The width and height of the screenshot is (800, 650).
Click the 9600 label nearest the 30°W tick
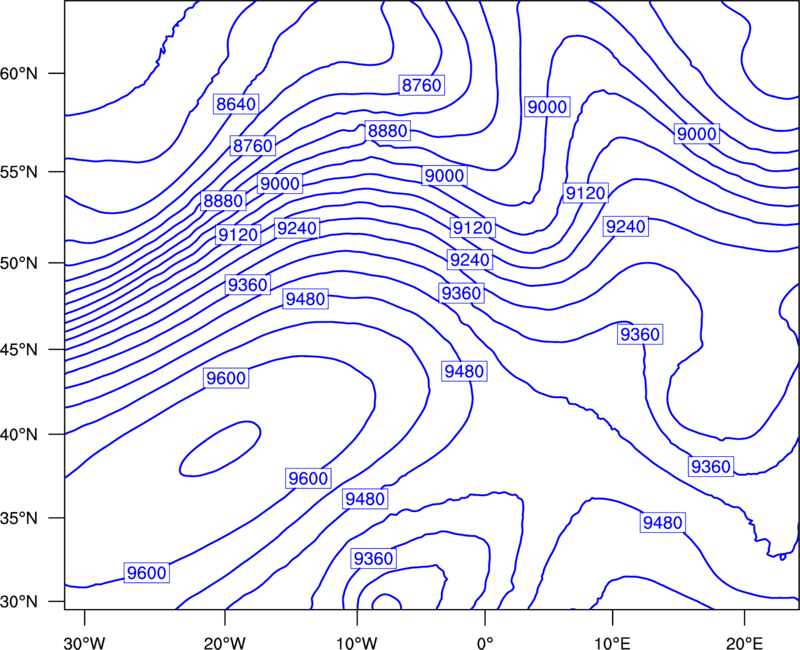pos(146,573)
